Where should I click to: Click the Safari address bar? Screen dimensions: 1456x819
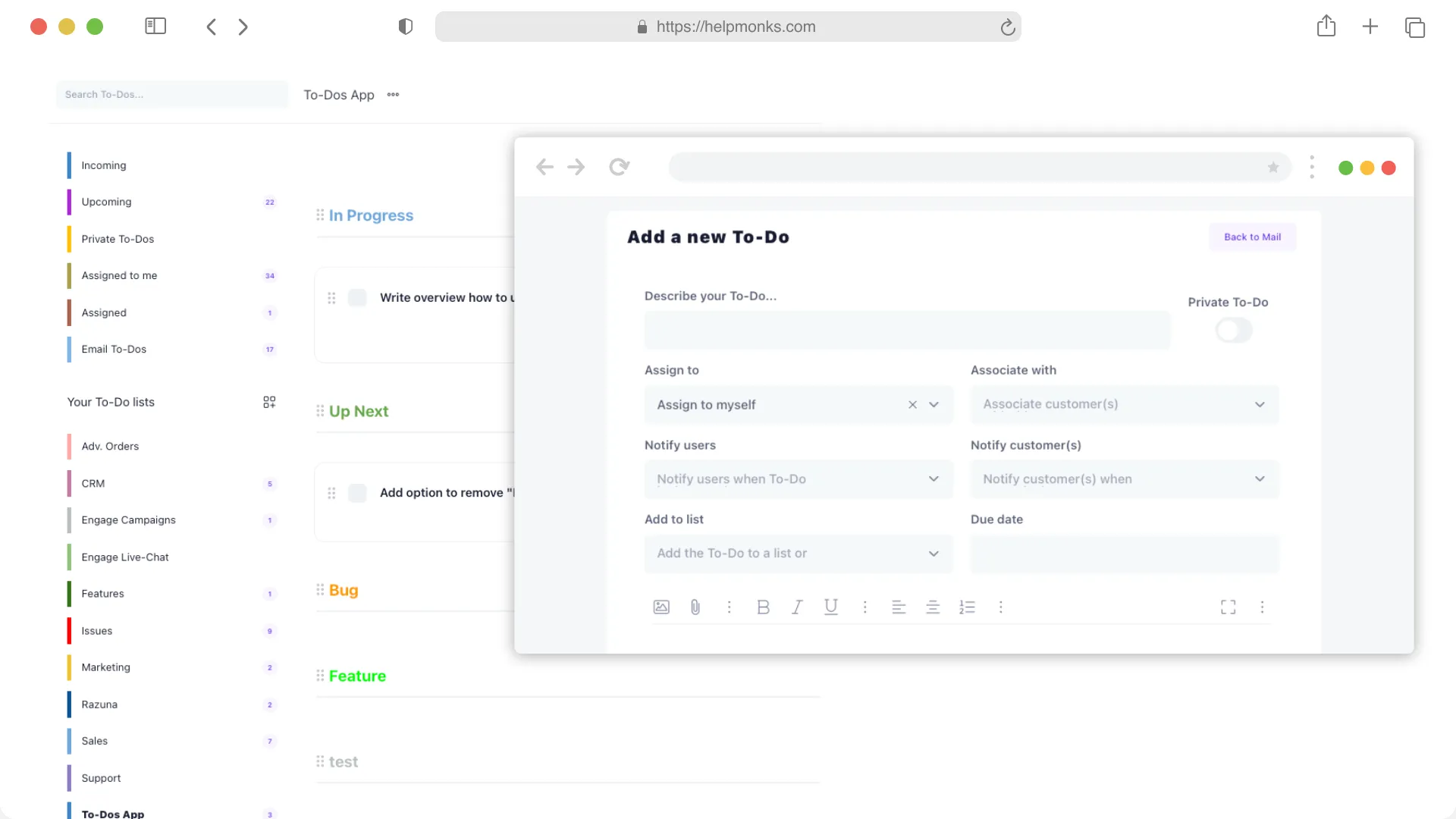tap(728, 27)
